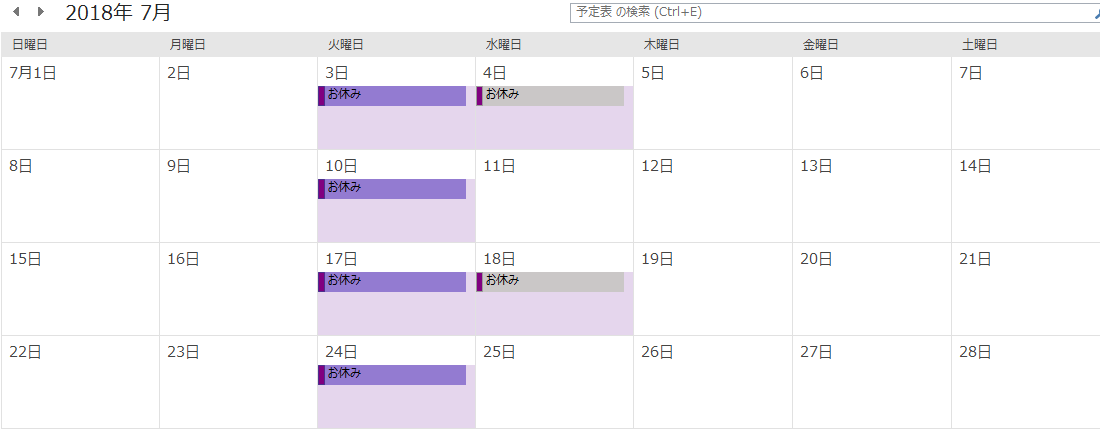Select the 20日 day cell

(x=872, y=290)
